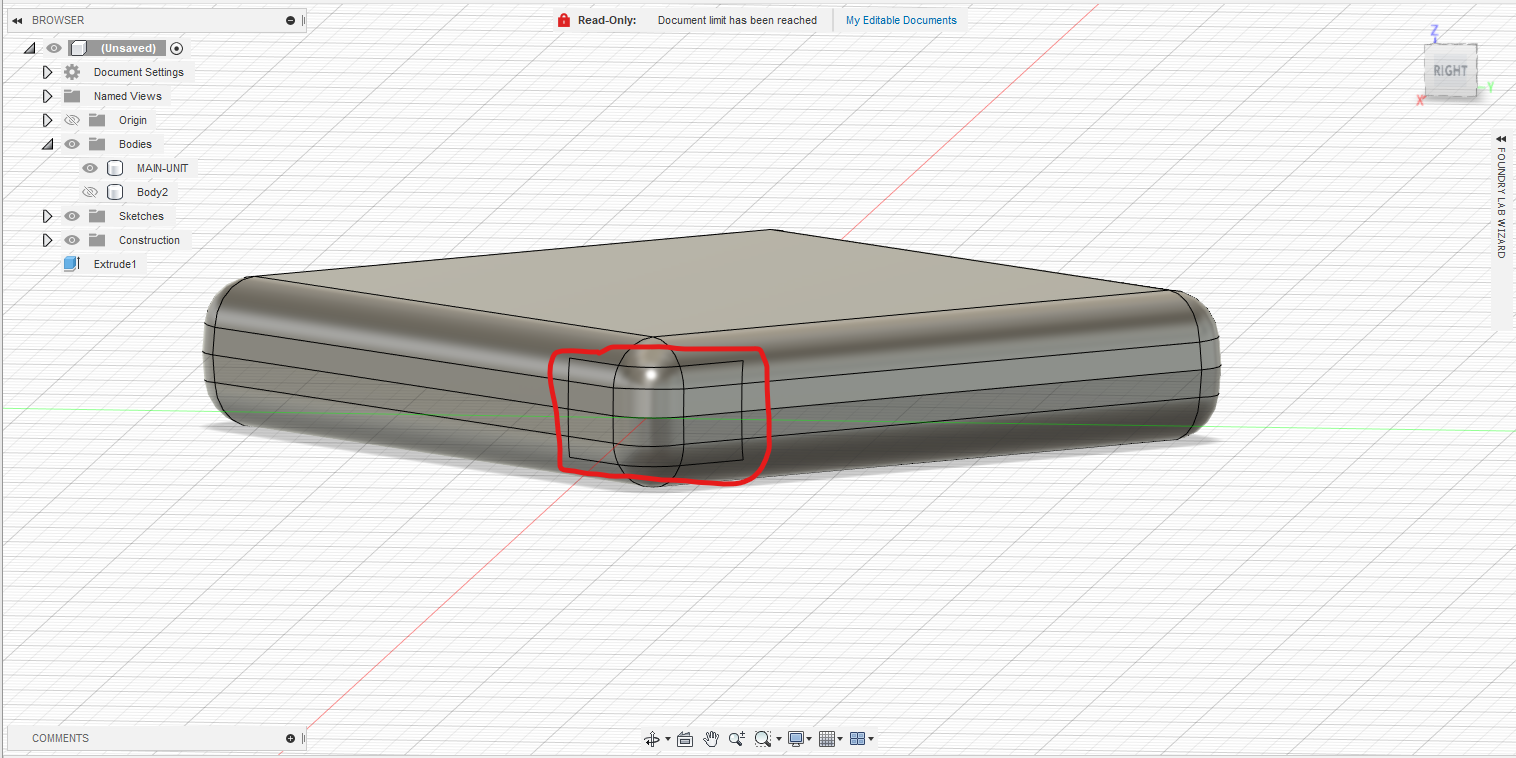This screenshot has height=758, width=1516.
Task: Select the Orbit tool in navigation bar
Action: pyautogui.click(x=652, y=738)
